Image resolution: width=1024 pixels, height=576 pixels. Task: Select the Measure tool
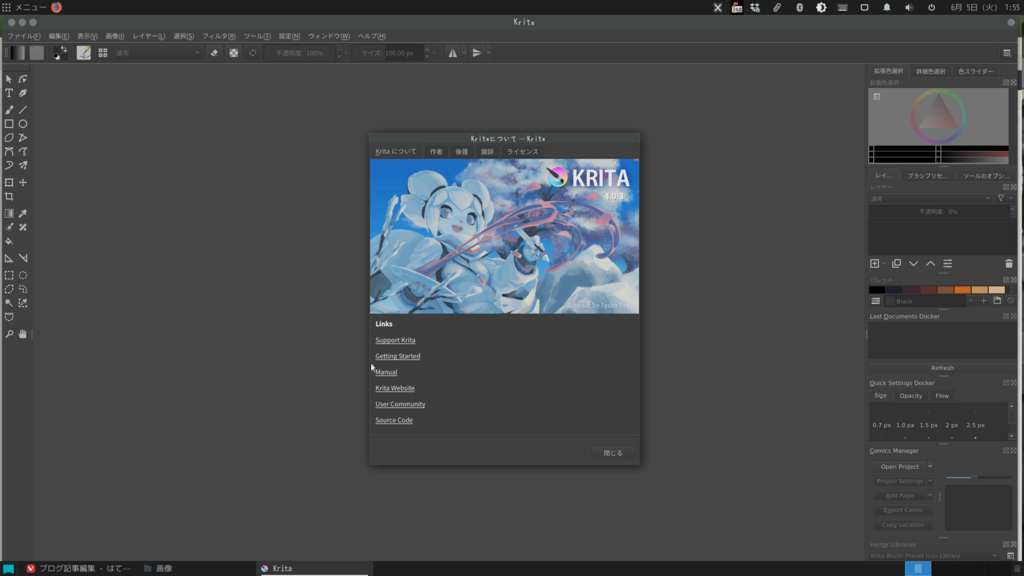point(23,259)
